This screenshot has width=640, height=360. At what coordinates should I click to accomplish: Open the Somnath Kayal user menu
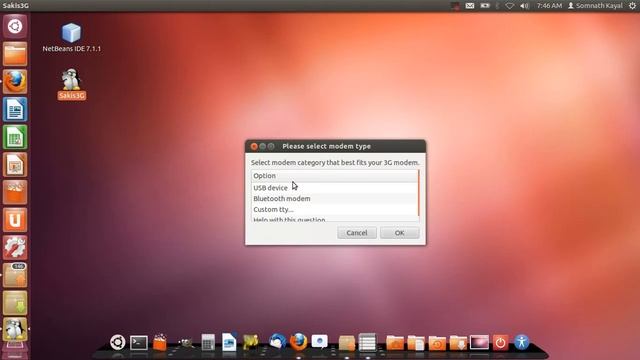[x=595, y=6]
